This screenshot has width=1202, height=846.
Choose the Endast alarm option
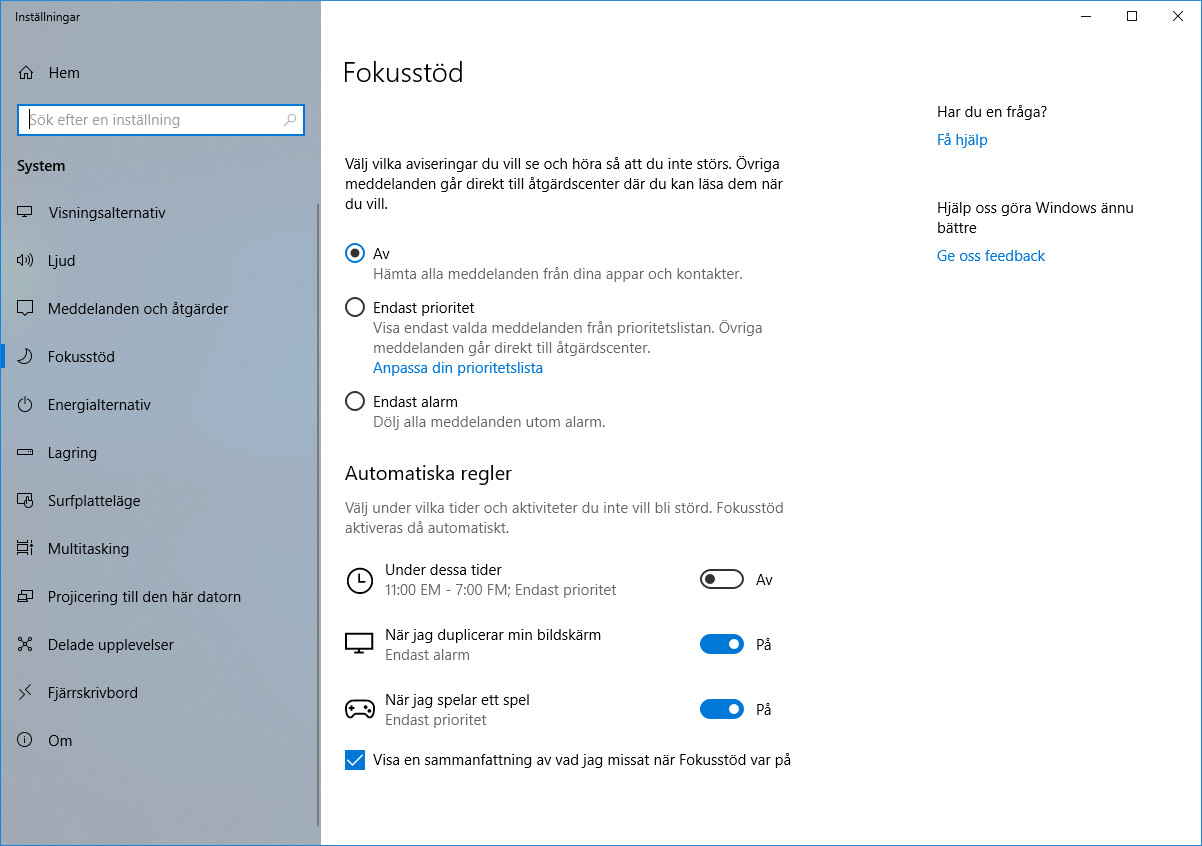354,400
